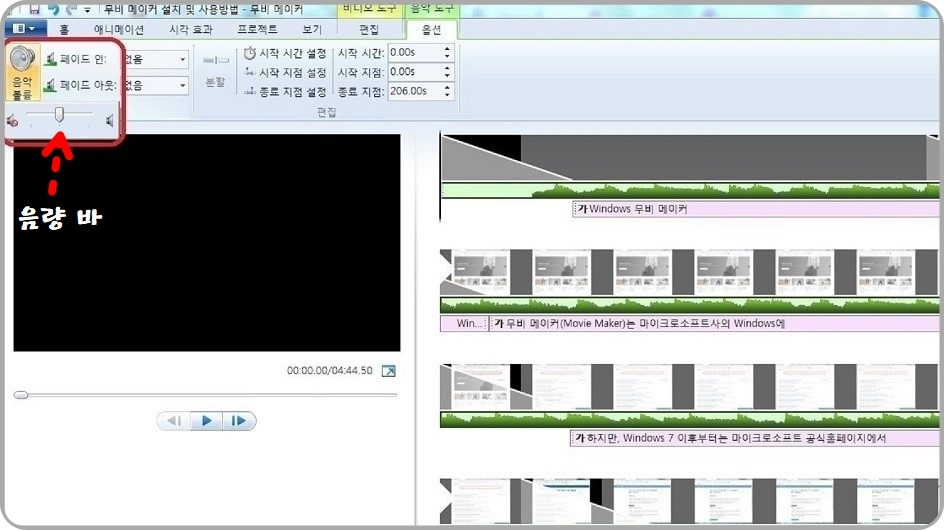Select the video clip above the '하지만' caption
Viewport: 944px width, 530px height.
[690, 387]
